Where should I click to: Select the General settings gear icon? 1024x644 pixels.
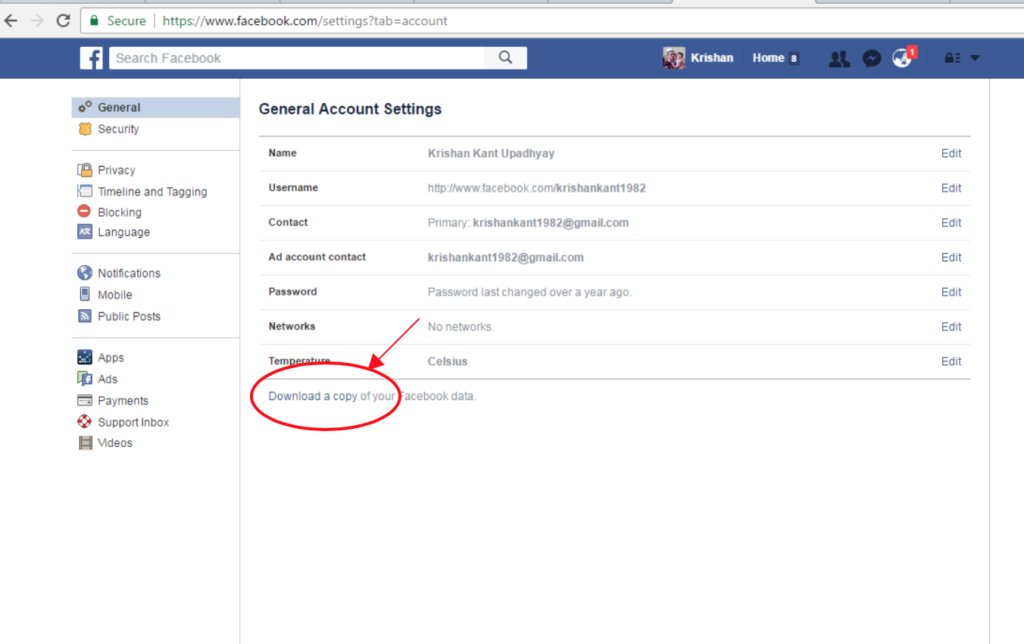pyautogui.click(x=85, y=107)
